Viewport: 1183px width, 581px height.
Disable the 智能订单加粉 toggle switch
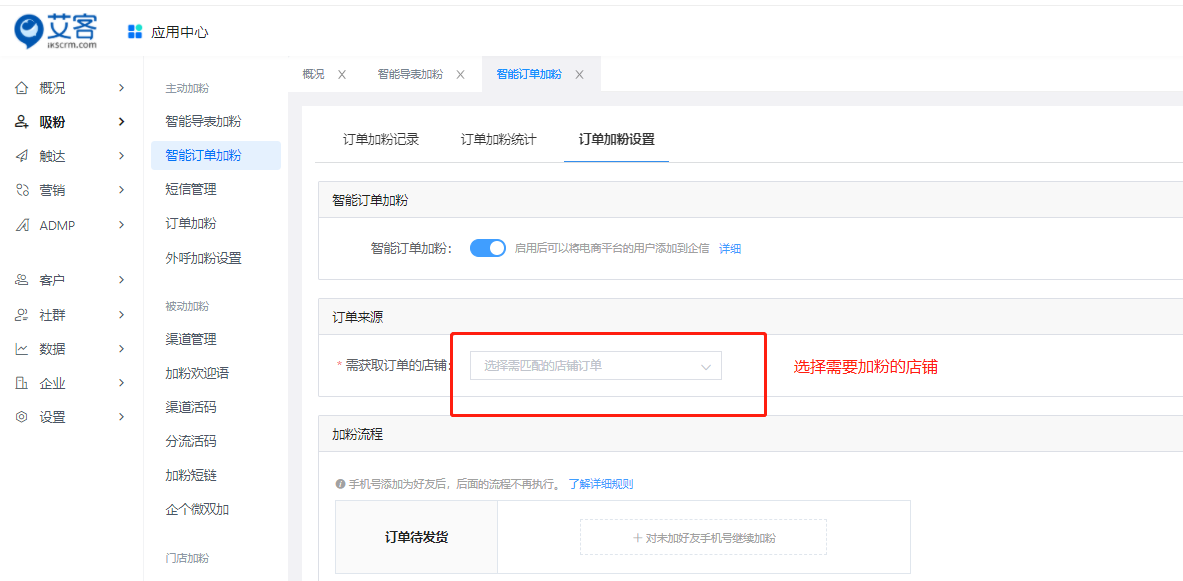click(488, 248)
